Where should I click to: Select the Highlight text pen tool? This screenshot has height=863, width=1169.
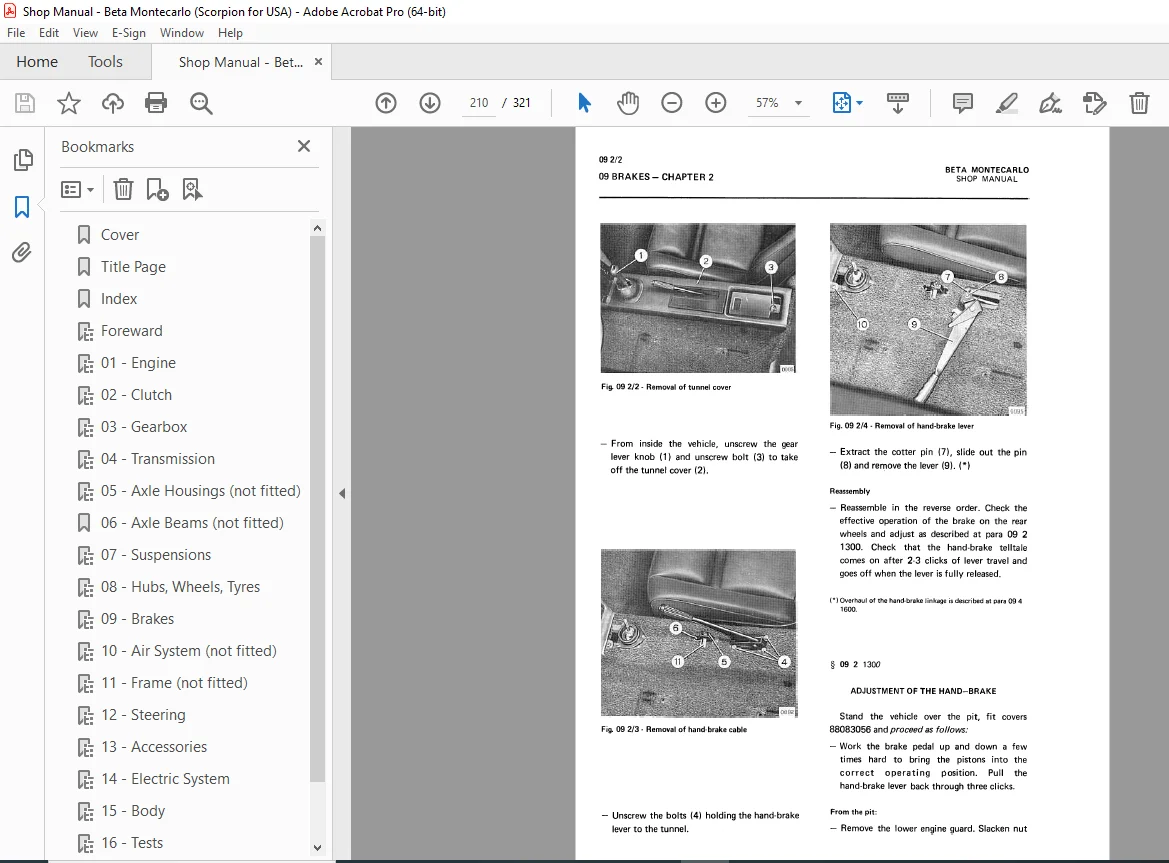point(1006,103)
